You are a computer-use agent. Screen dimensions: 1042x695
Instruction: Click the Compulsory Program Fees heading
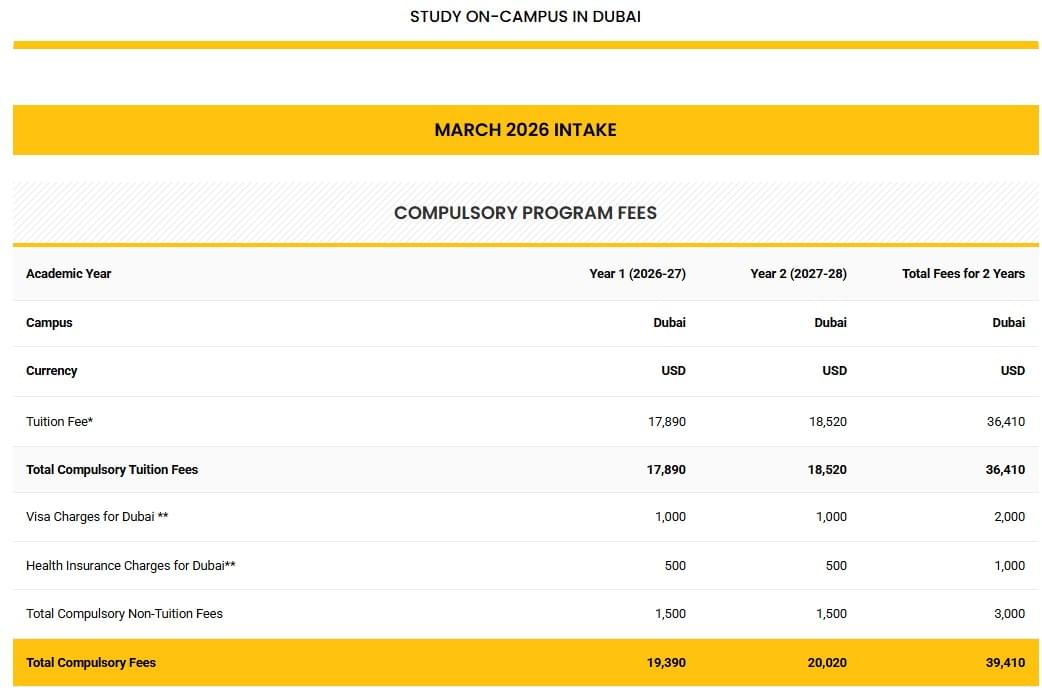click(x=525, y=213)
